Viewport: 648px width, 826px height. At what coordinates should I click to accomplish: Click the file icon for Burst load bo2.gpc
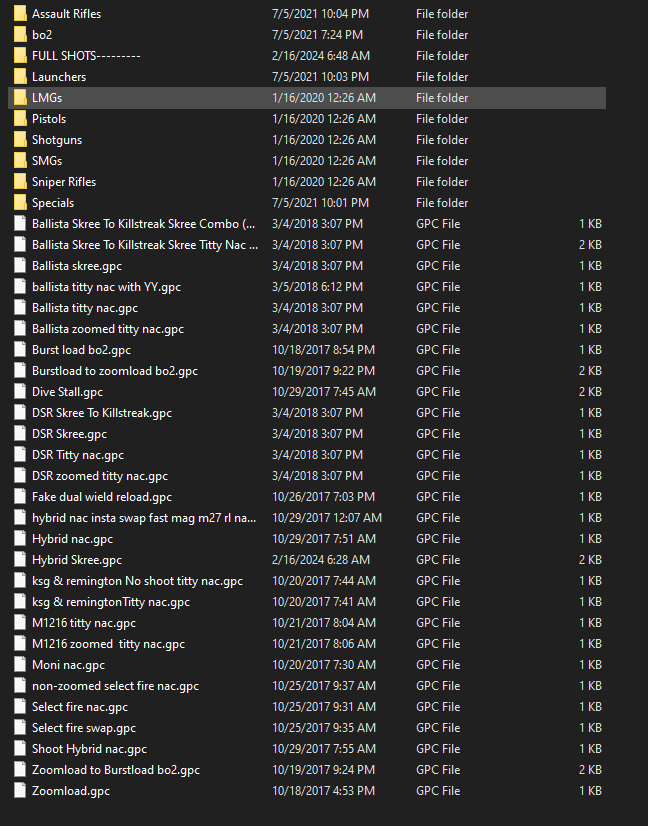click(x=20, y=350)
